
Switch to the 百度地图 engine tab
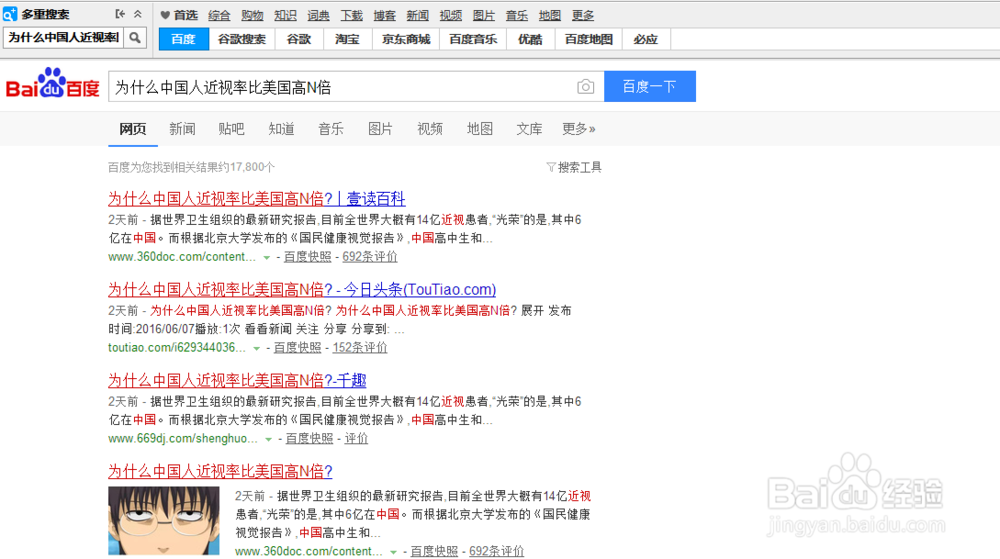click(x=589, y=40)
